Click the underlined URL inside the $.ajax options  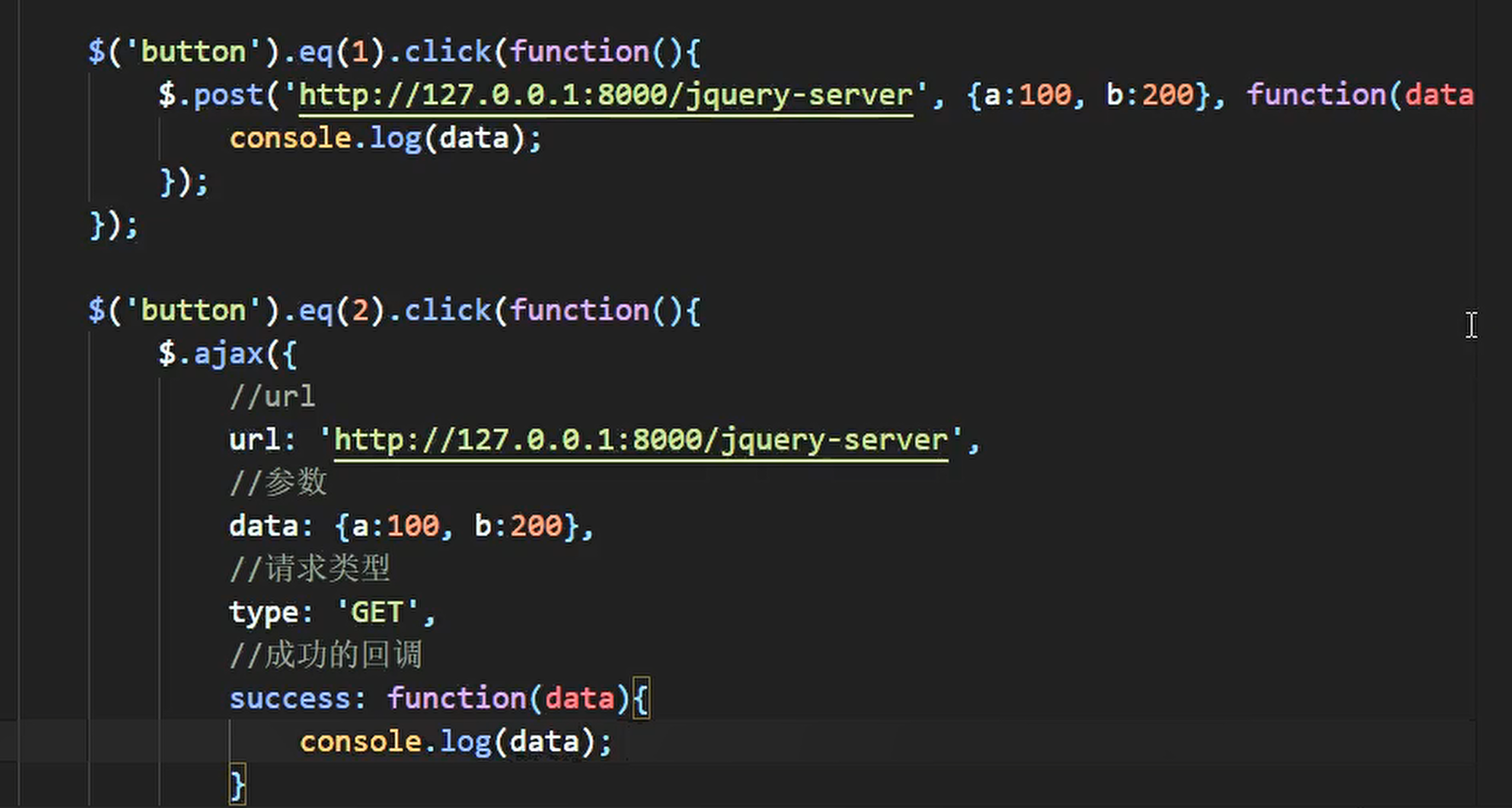click(x=641, y=439)
